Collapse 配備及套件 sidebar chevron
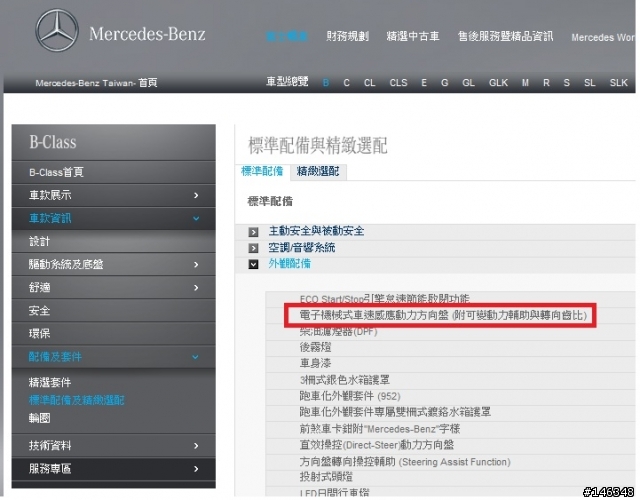The height and width of the screenshot is (500, 640). coord(196,357)
